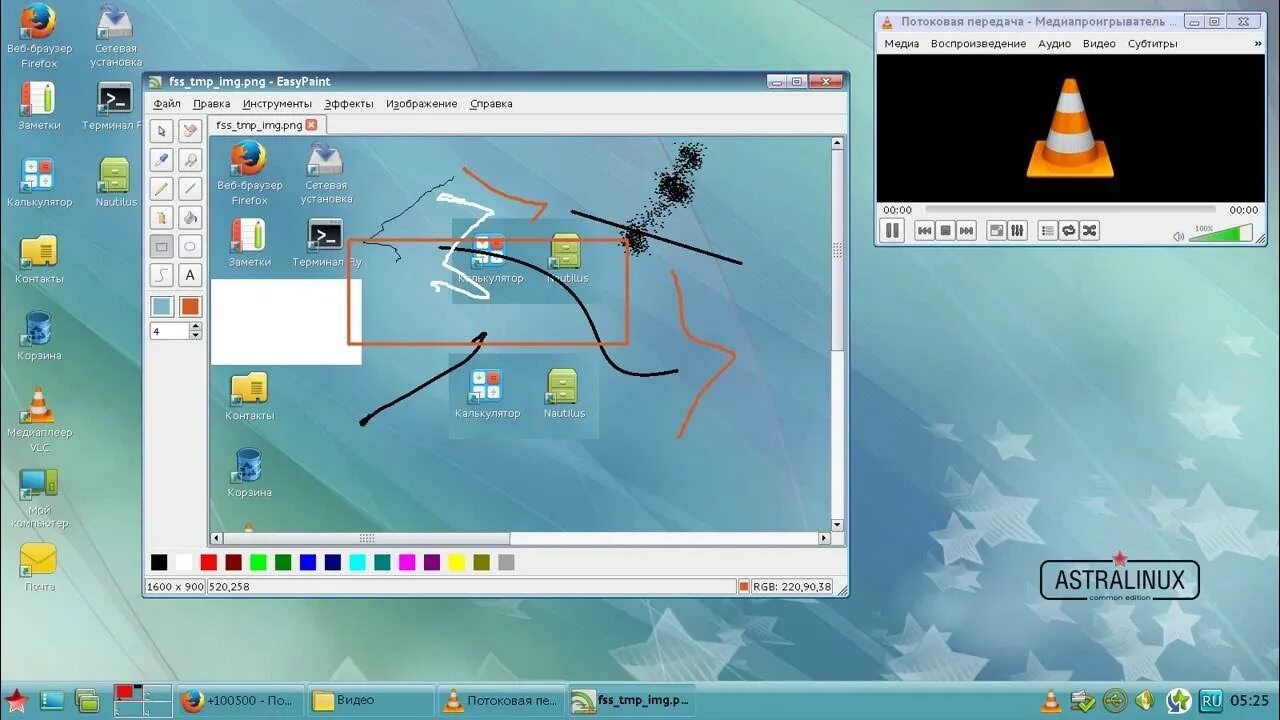Stop playback in VLC
This screenshot has height=720, width=1280.
point(945,231)
